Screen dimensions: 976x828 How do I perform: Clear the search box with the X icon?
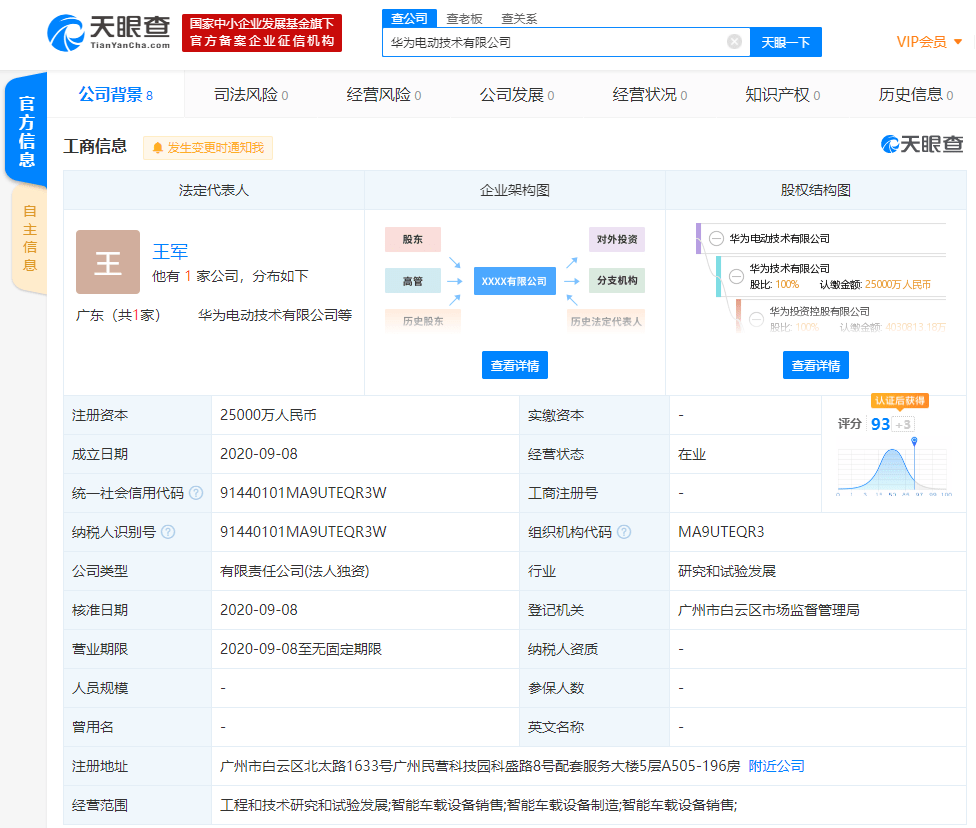tap(734, 42)
